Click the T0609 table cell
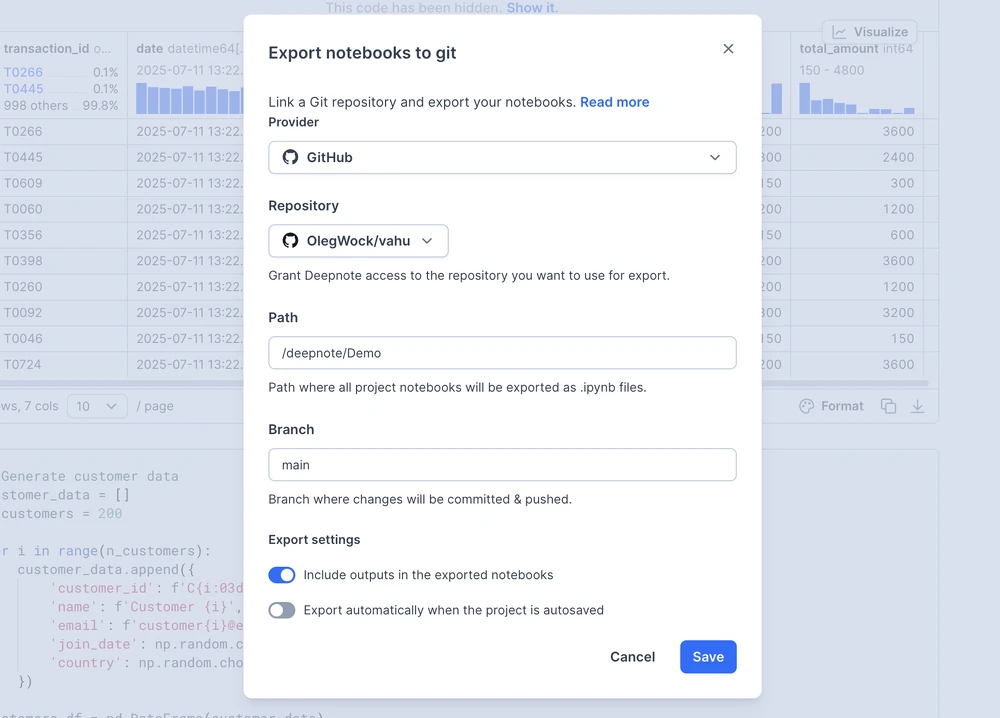1000x718 pixels. point(63,183)
